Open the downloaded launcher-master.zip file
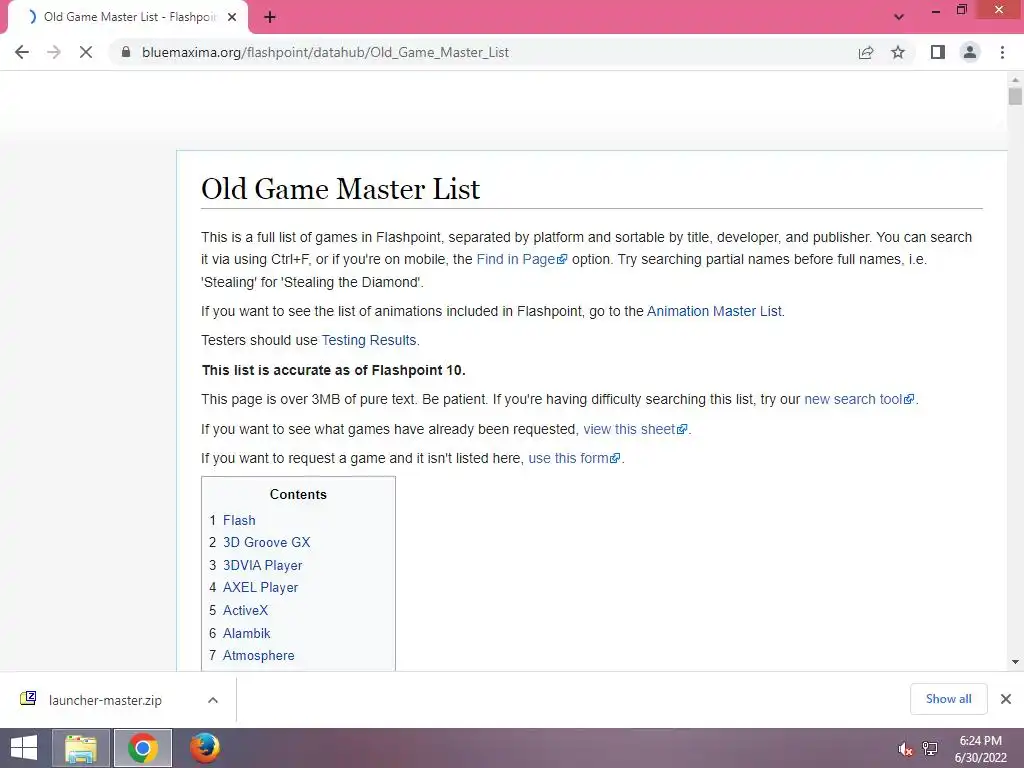 click(105, 700)
